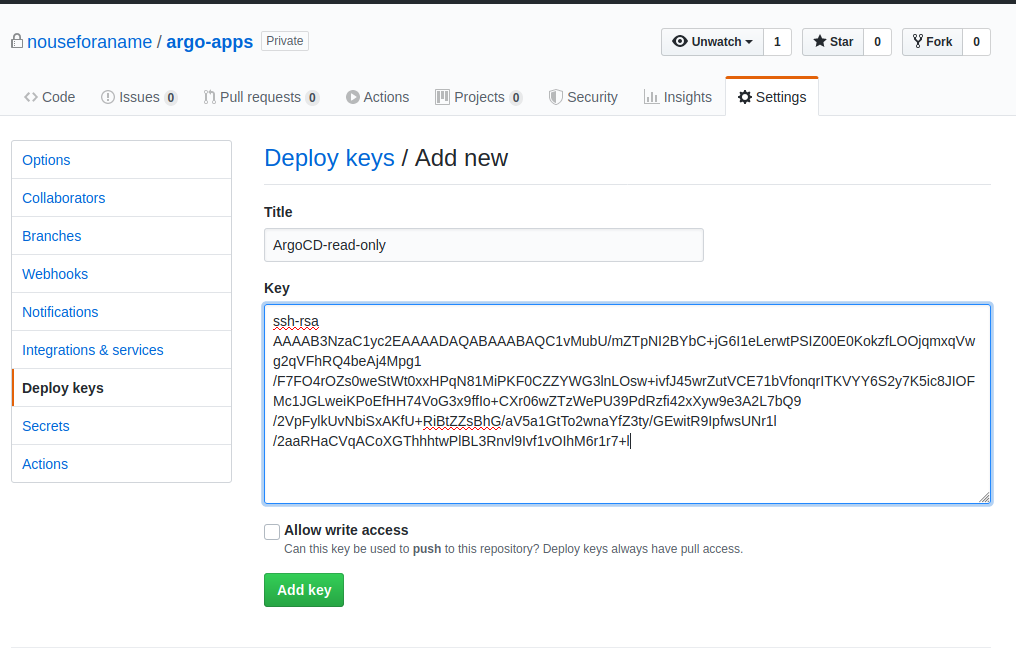The width and height of the screenshot is (1016, 652).
Task: Open the Actions tab in repository navigation
Action: point(378,97)
